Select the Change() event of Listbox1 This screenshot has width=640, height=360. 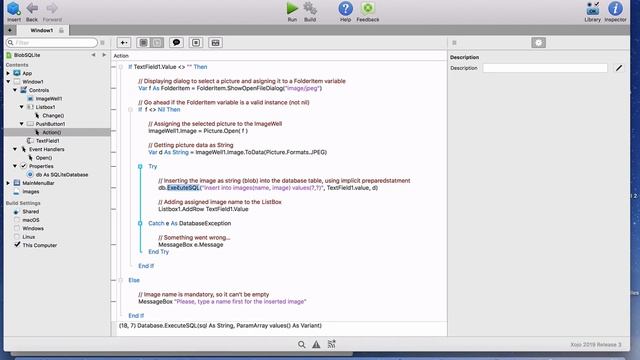[53, 116]
